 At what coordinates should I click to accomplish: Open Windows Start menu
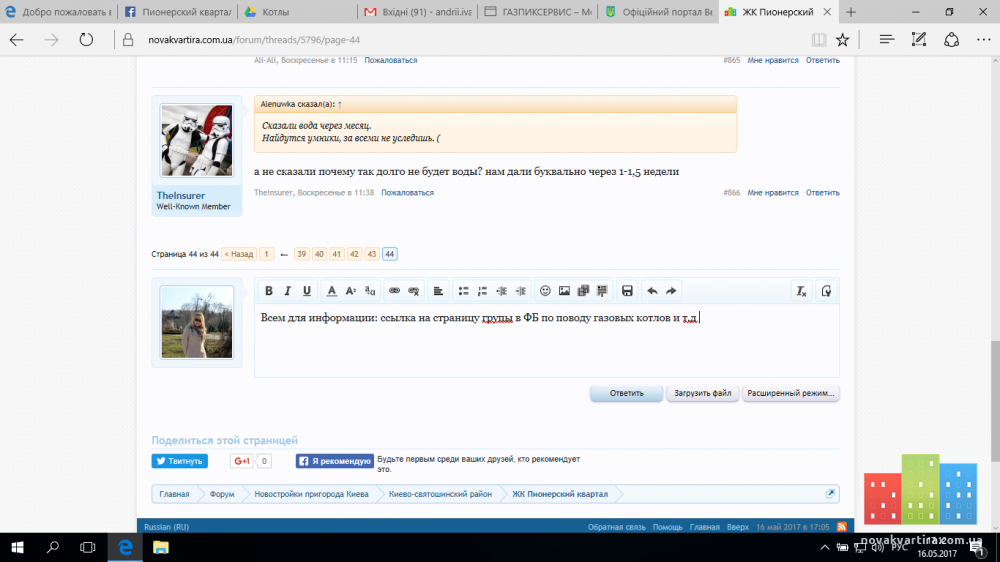pos(17,547)
